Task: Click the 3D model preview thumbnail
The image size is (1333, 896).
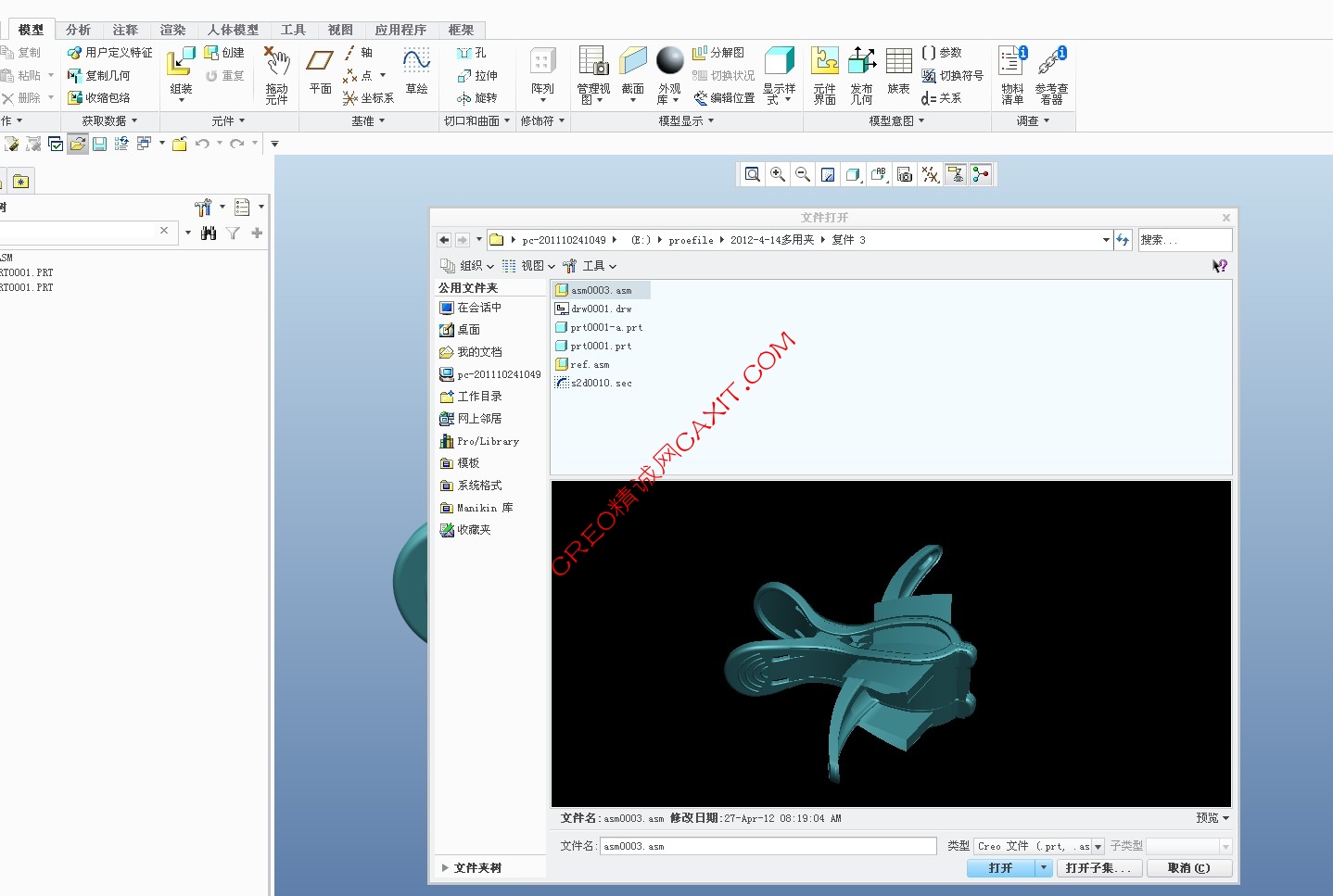Action: [x=891, y=644]
